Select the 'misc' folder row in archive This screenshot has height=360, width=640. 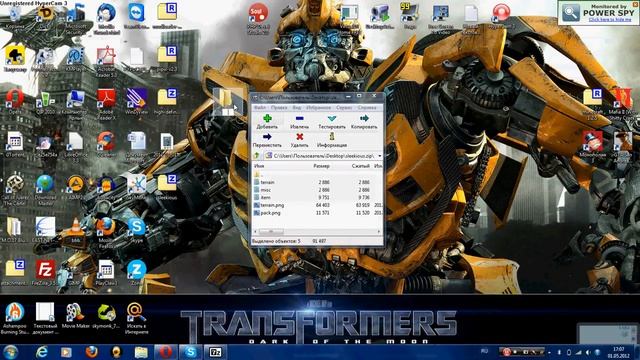point(317,190)
